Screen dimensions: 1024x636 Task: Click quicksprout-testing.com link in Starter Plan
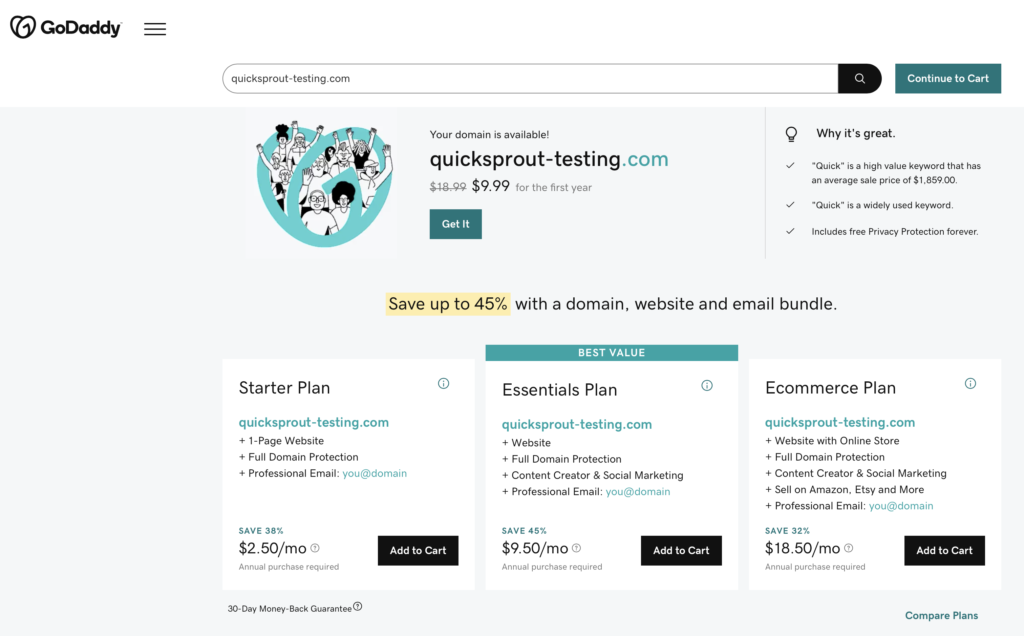(x=313, y=422)
